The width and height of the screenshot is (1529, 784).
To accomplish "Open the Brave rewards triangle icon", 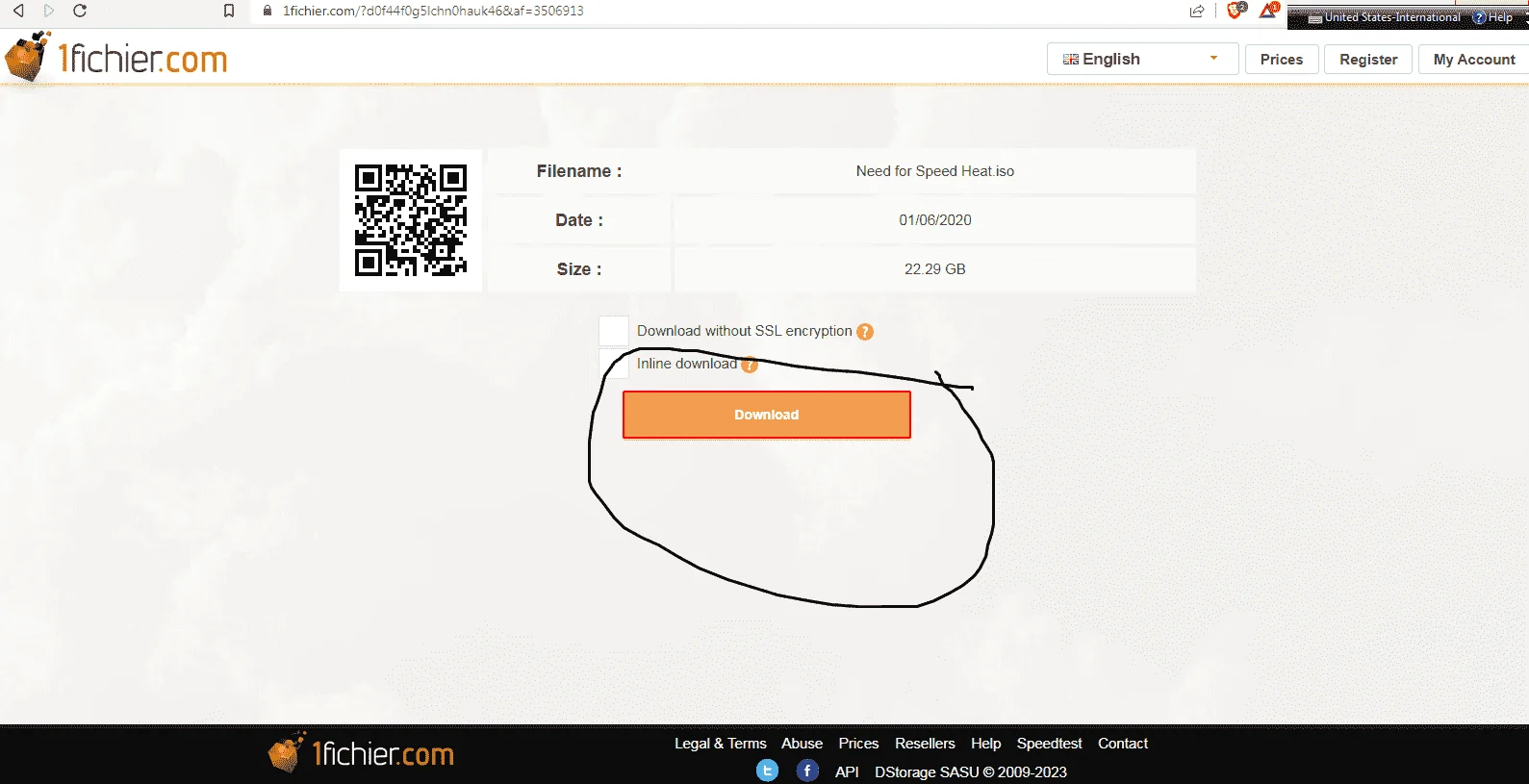I will 1269,11.
